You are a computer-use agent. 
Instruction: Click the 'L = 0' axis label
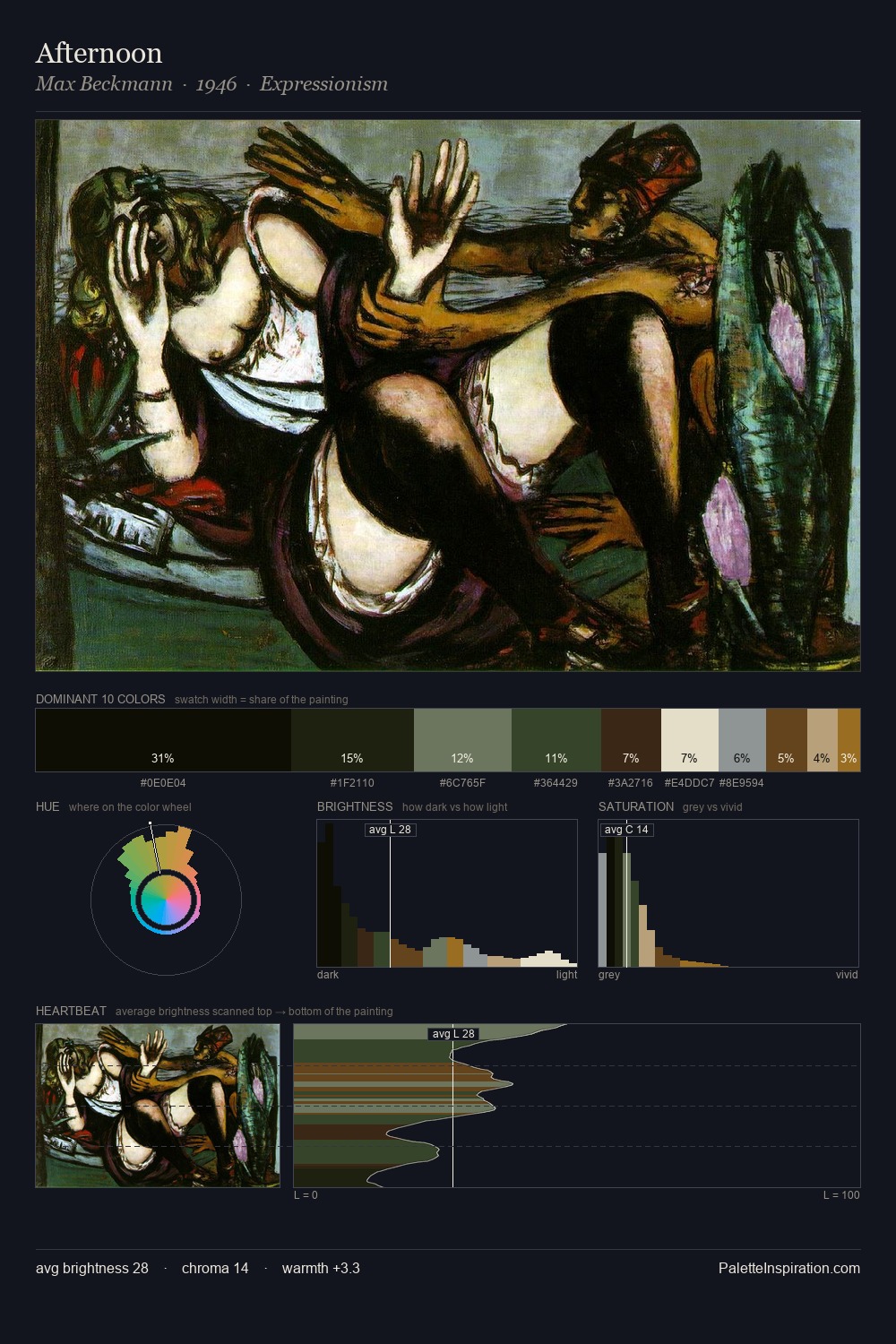coord(306,1195)
